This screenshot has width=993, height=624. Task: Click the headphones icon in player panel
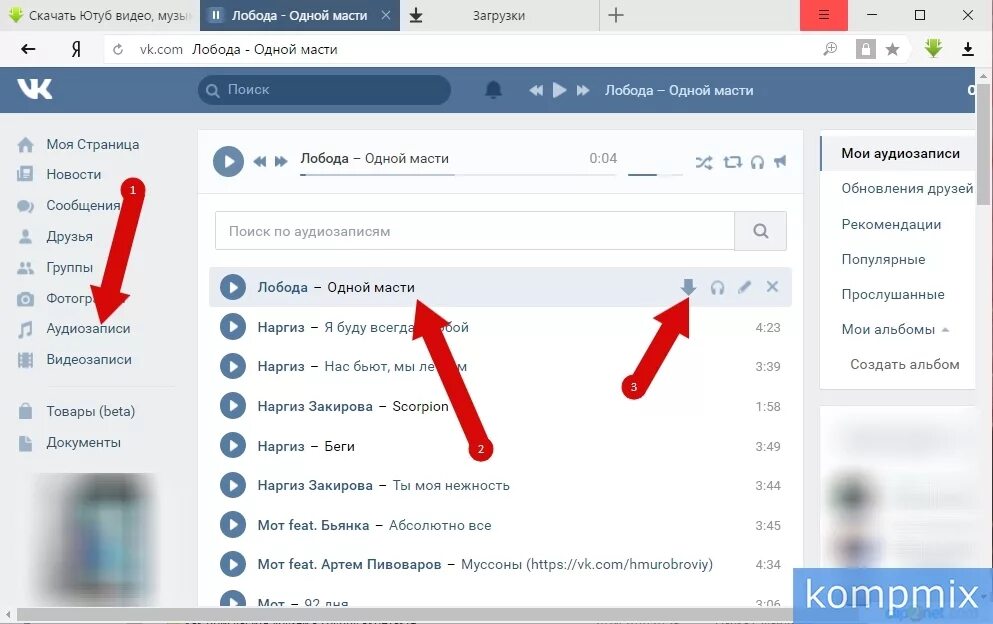click(x=757, y=162)
